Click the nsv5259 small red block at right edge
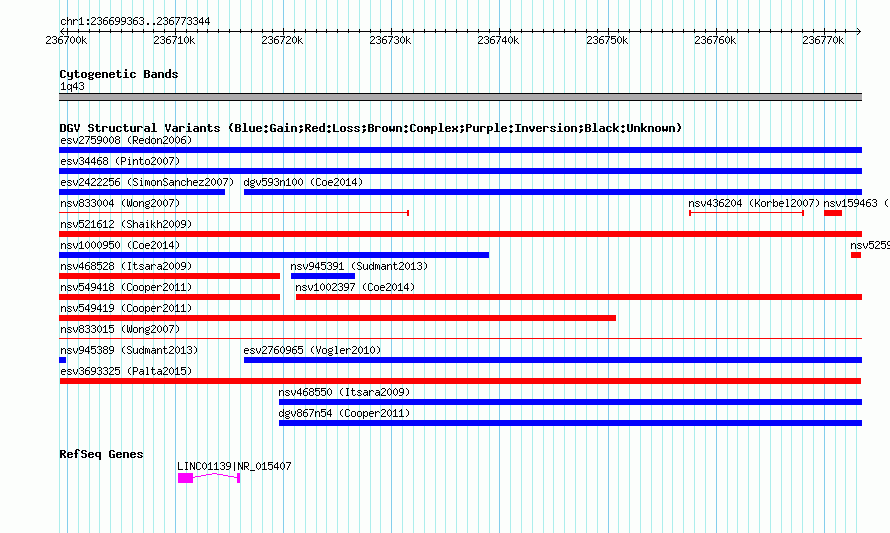 [x=856, y=255]
